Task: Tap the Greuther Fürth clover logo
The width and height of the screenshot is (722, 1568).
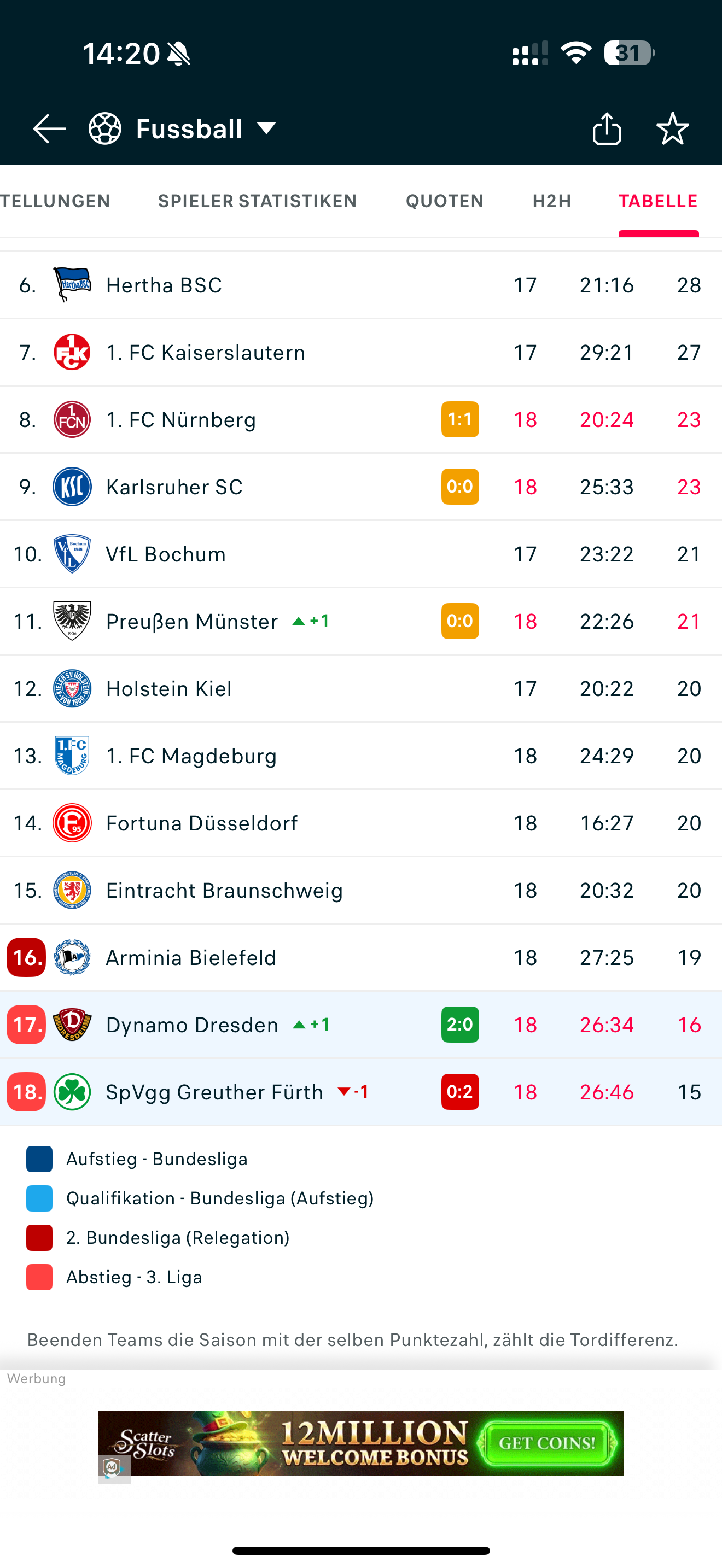Action: [72, 1092]
